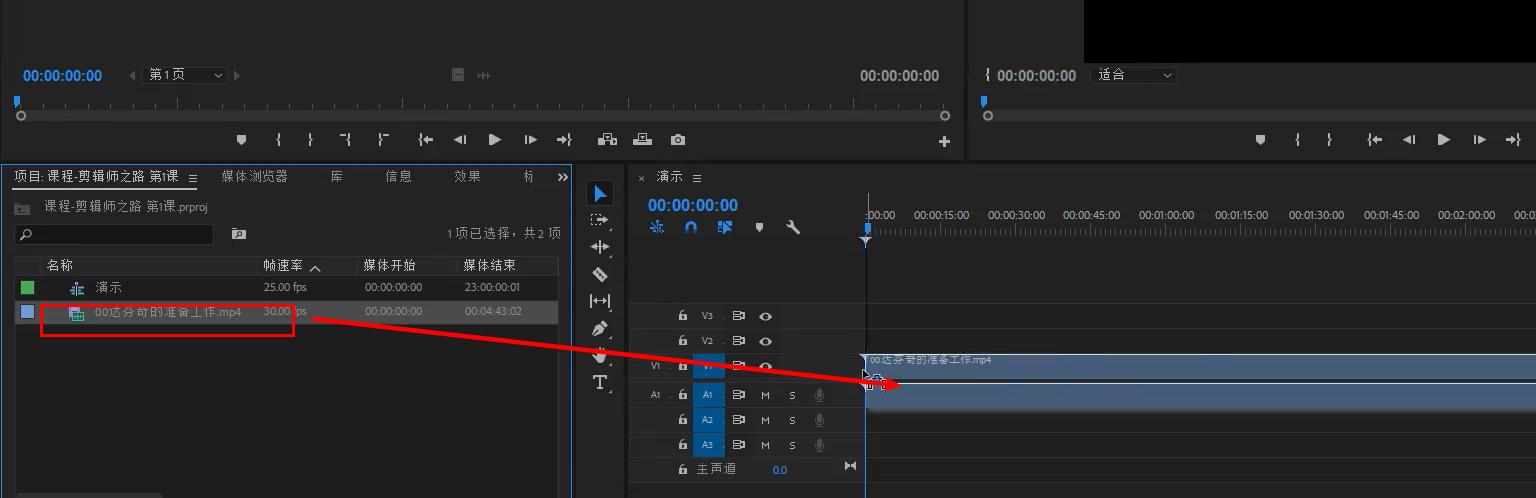Play the sequence in Program monitor

[1444, 140]
